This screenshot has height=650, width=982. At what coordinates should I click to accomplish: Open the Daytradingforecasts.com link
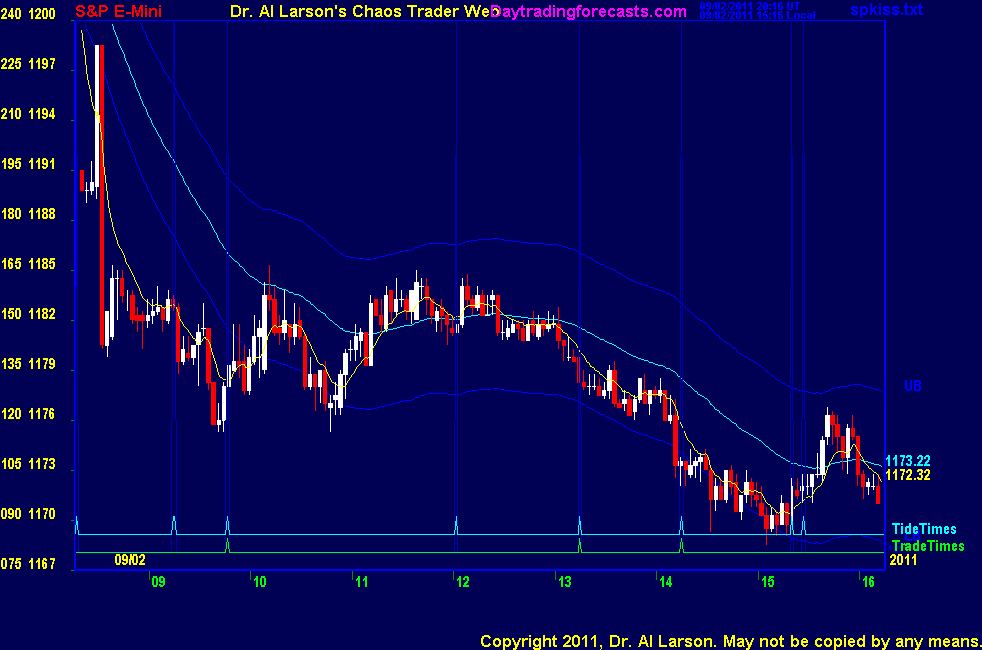(x=589, y=11)
